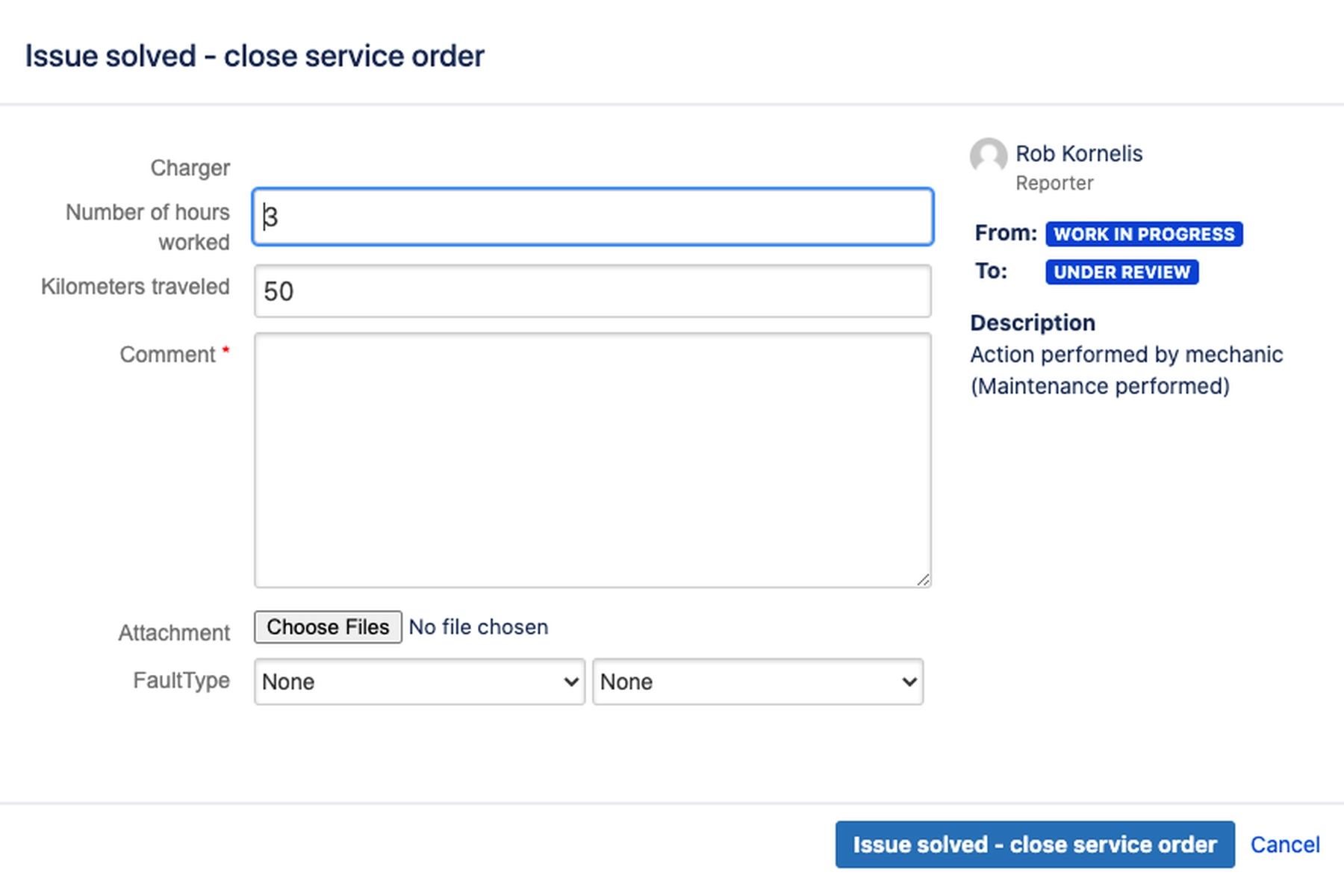The height and width of the screenshot is (896, 1344).
Task: Click the Charger label
Action: point(190,168)
